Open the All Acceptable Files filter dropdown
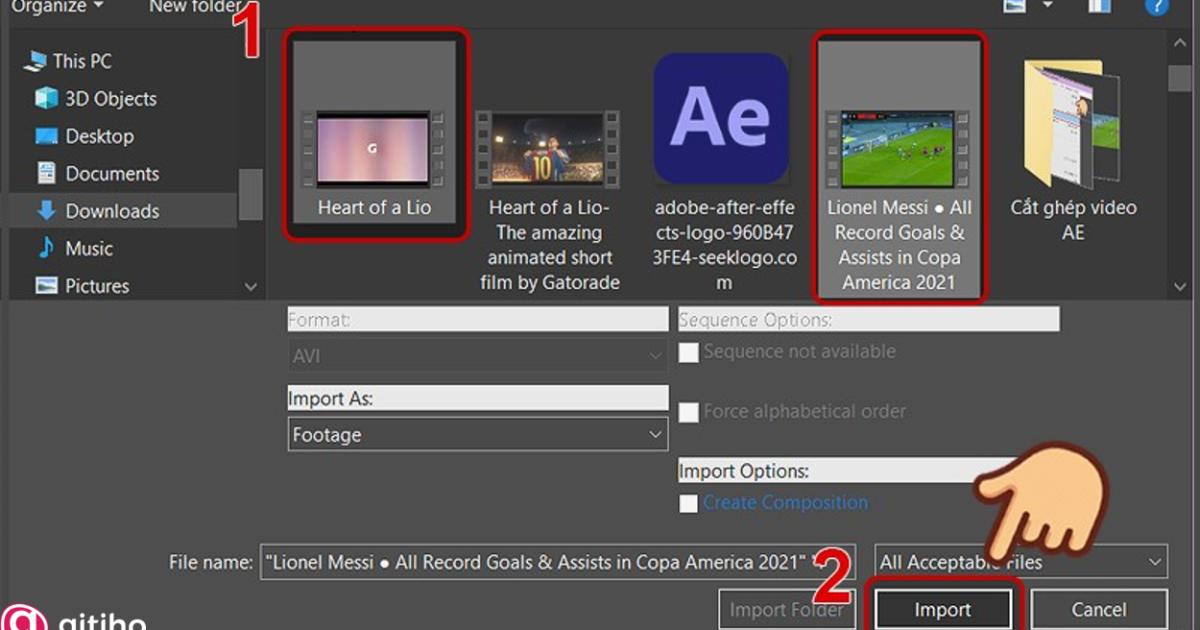 [x=1018, y=562]
